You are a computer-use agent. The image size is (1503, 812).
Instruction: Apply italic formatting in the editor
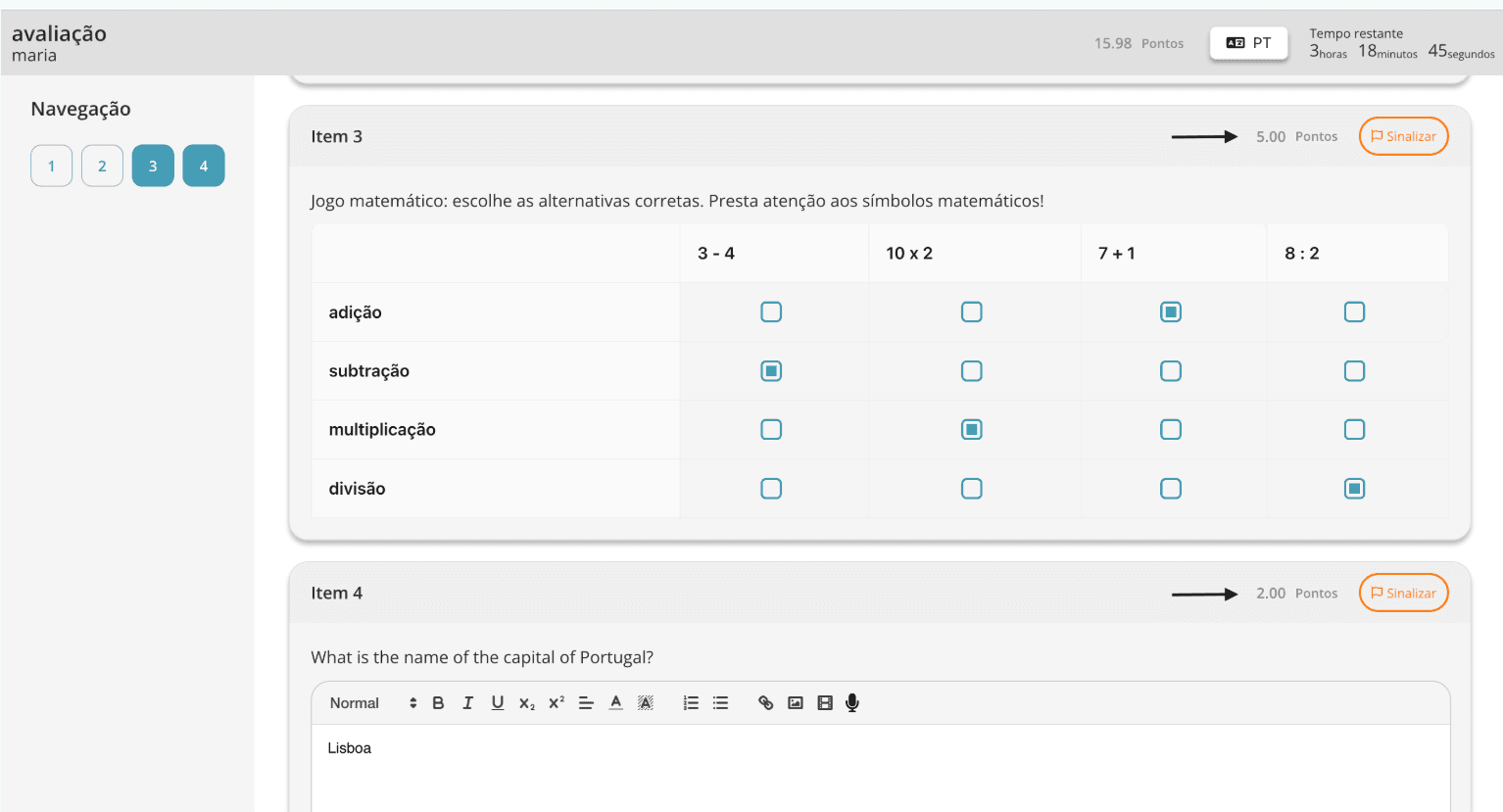point(467,703)
